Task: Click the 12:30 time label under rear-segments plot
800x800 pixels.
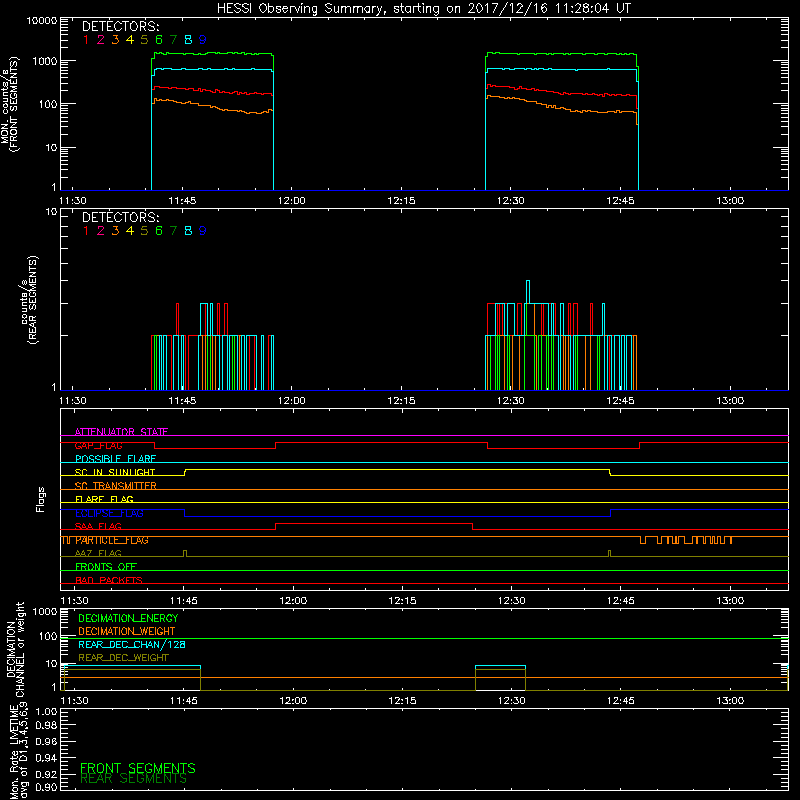Action: [511, 401]
